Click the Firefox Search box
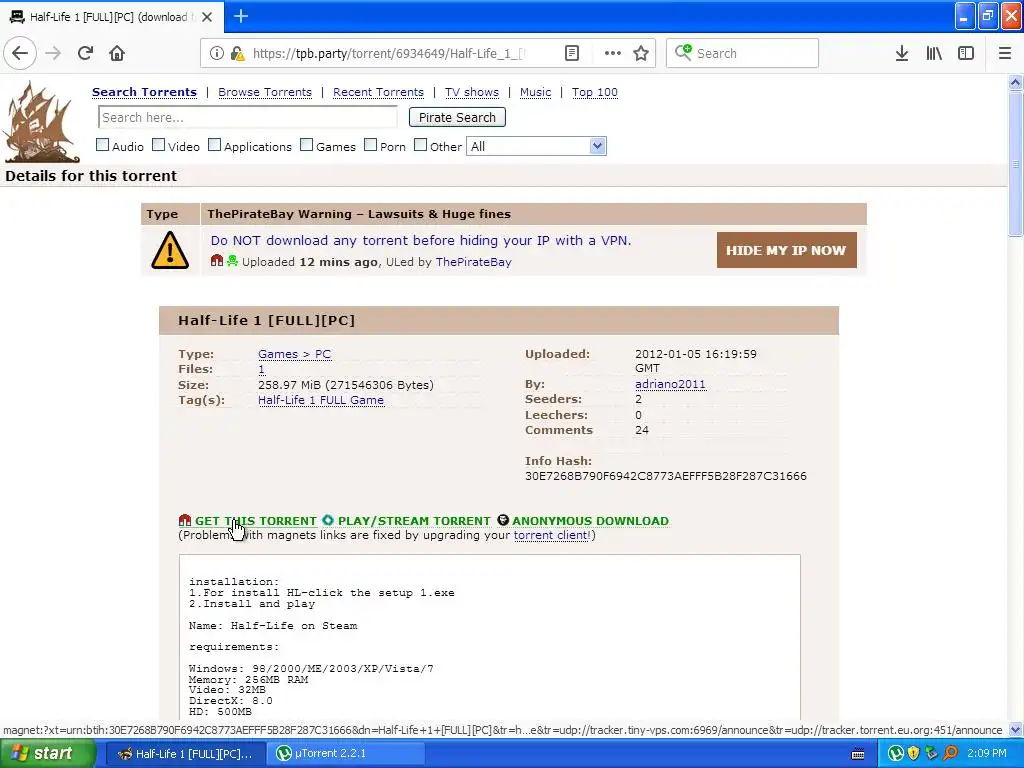Viewport: 1024px width, 768px height. [743, 53]
